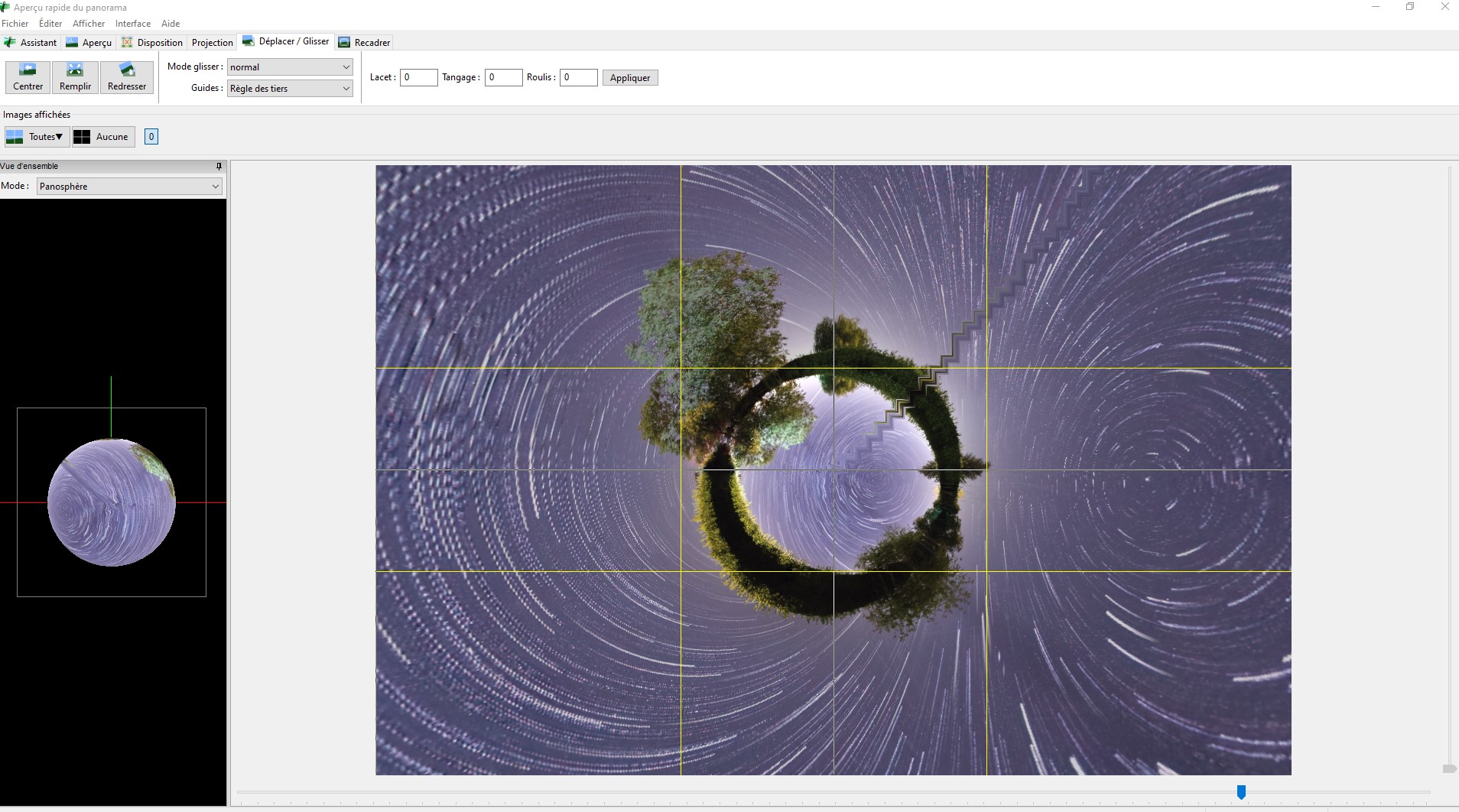The width and height of the screenshot is (1459, 812).
Task: Switch to the Assistant tab
Action: (31, 42)
